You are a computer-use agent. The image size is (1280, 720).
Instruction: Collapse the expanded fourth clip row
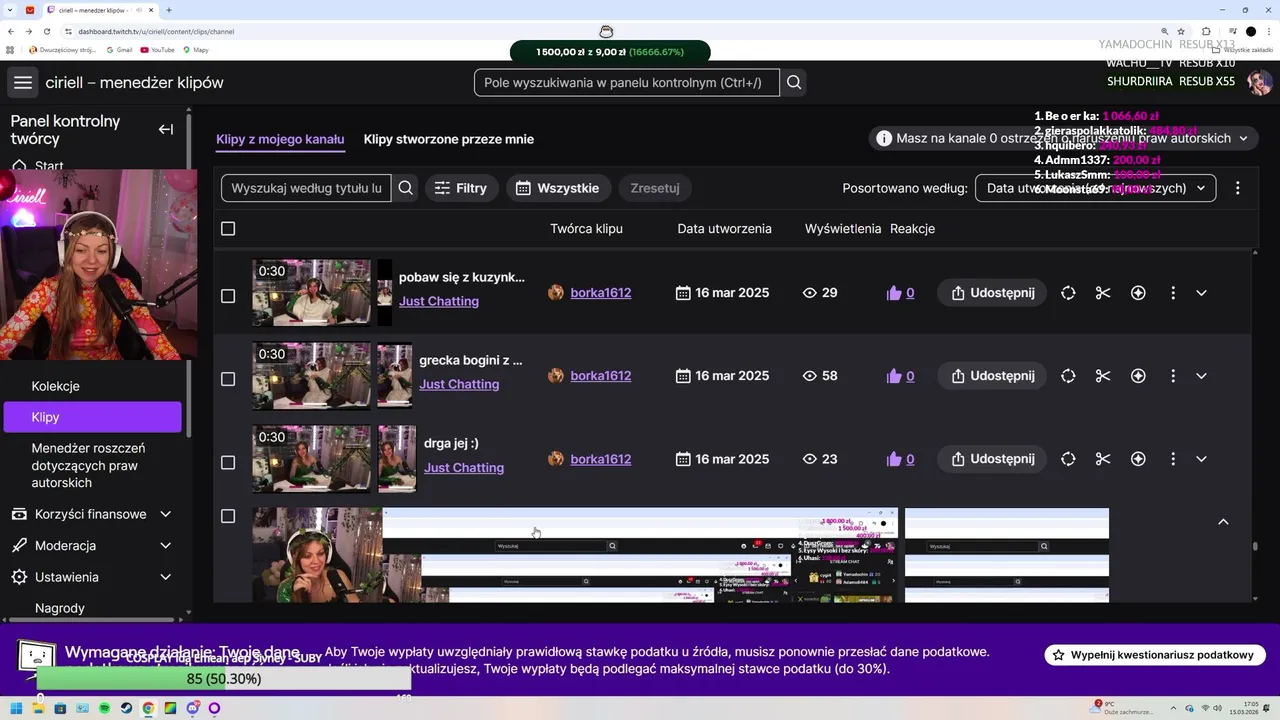(1223, 522)
